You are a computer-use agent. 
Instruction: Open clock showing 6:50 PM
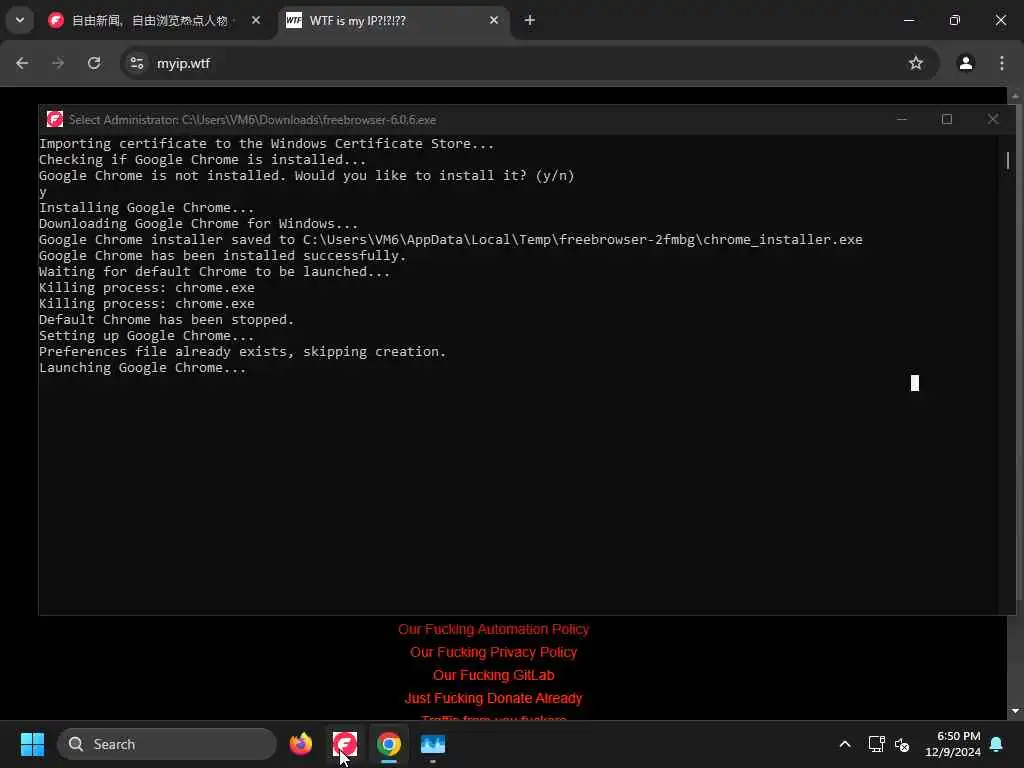tap(952, 744)
